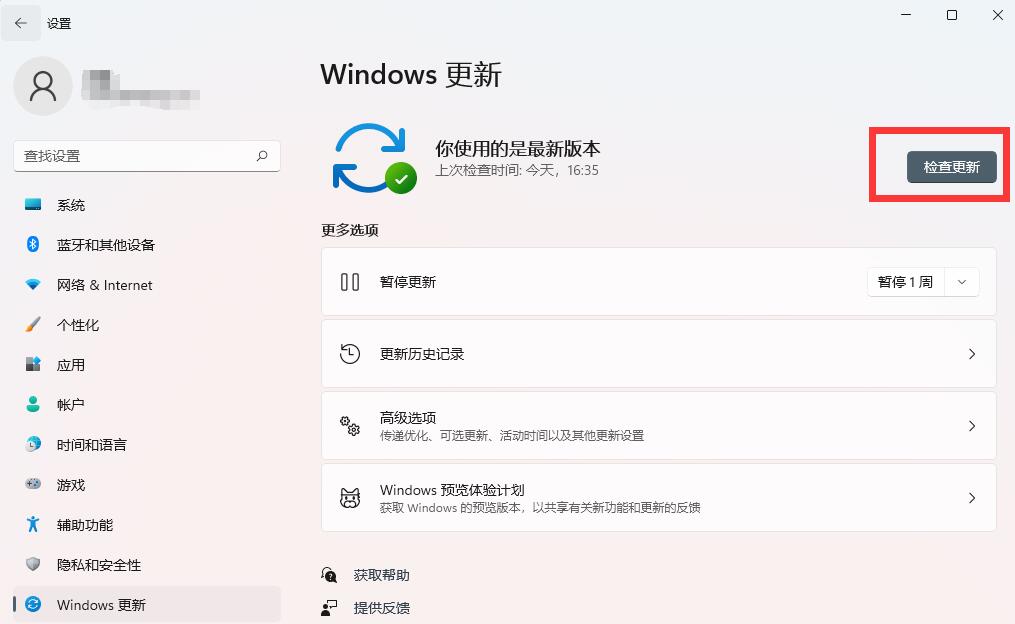Expand 更新历史记录 via its chevron
Viewport: 1015px width, 624px height.
click(x=972, y=354)
